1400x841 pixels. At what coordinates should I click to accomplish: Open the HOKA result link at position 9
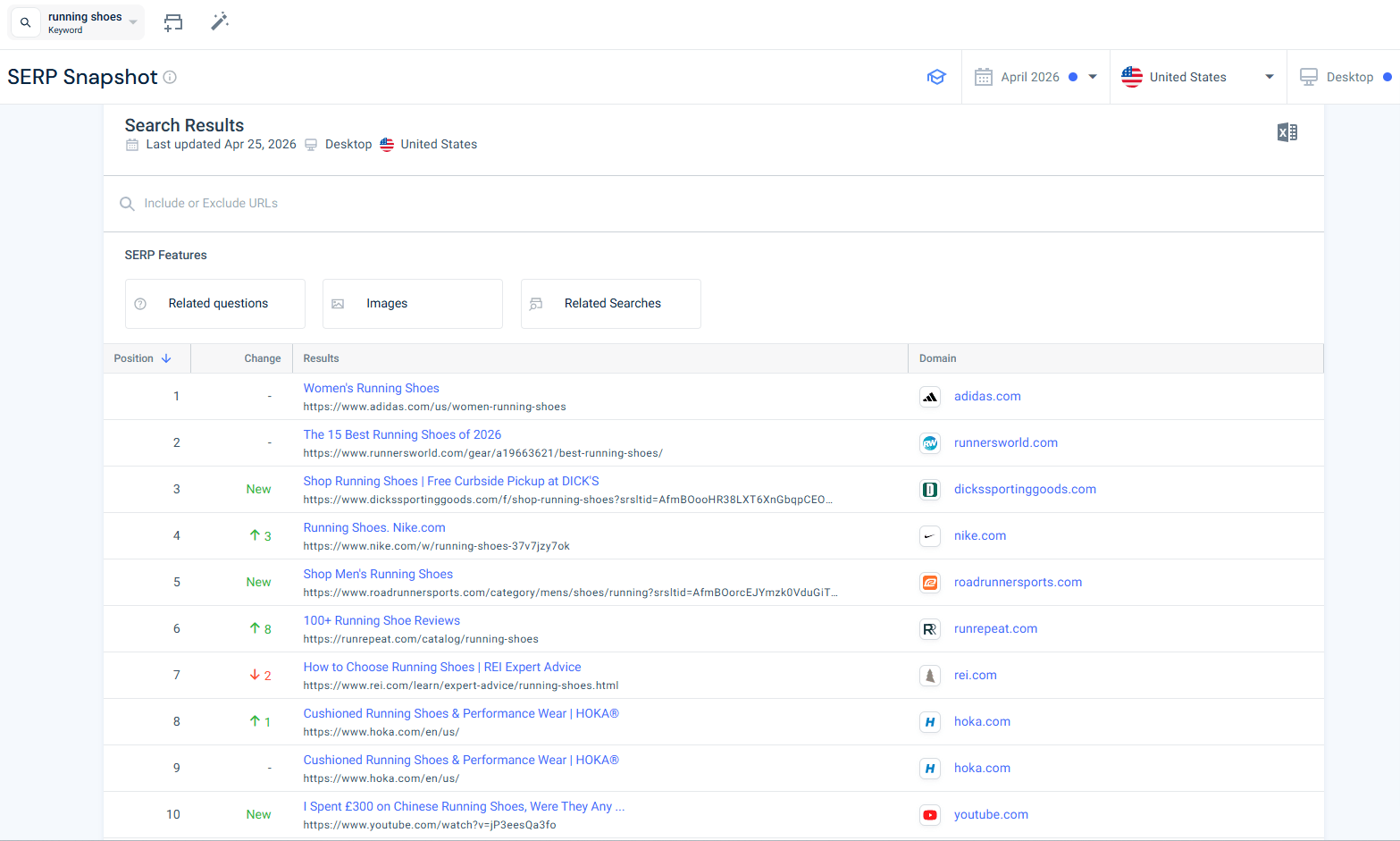(x=461, y=760)
